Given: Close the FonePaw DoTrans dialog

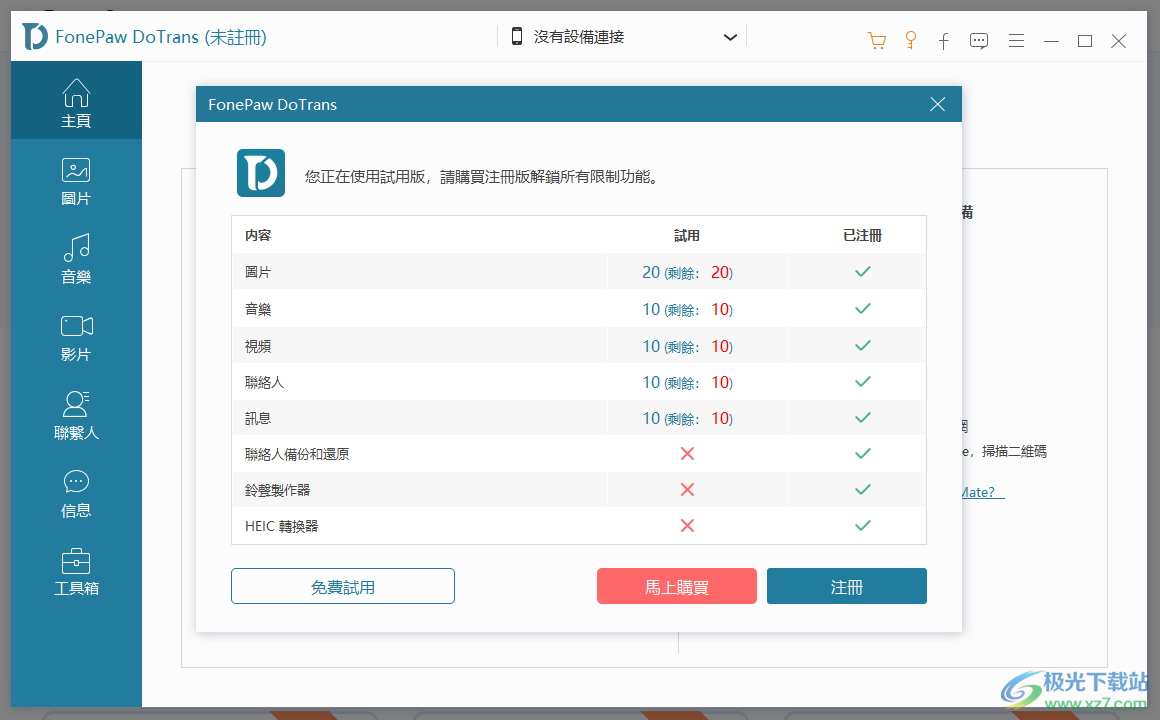Looking at the screenshot, I should [x=937, y=104].
